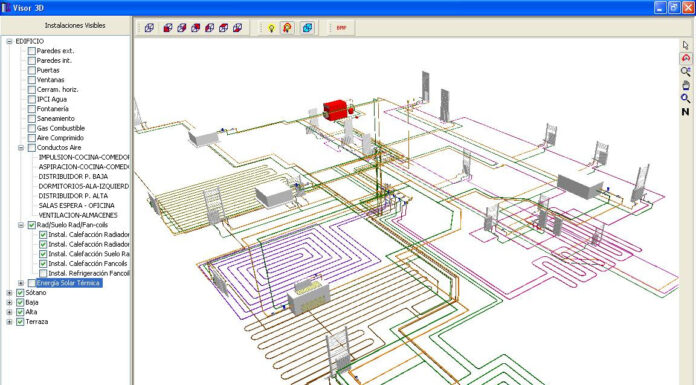Select the hand pan tool
The width and height of the screenshot is (696, 385).
[686, 85]
